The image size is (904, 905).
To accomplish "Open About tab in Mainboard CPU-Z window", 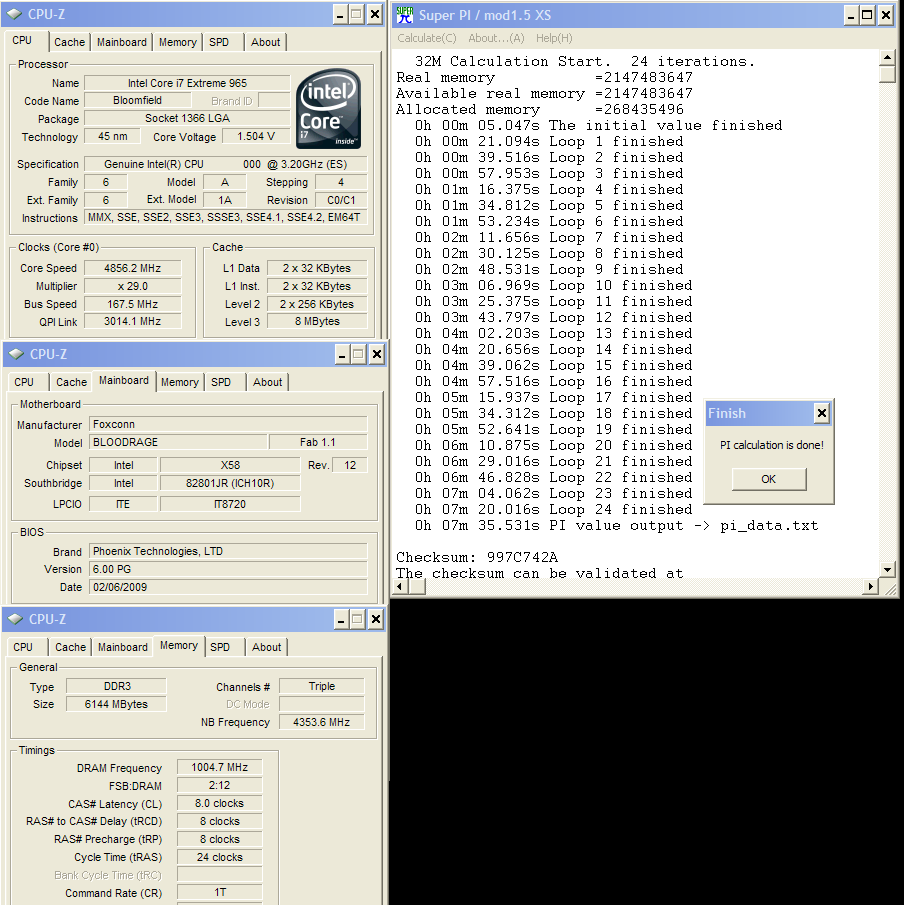I will pyautogui.click(x=267, y=382).
